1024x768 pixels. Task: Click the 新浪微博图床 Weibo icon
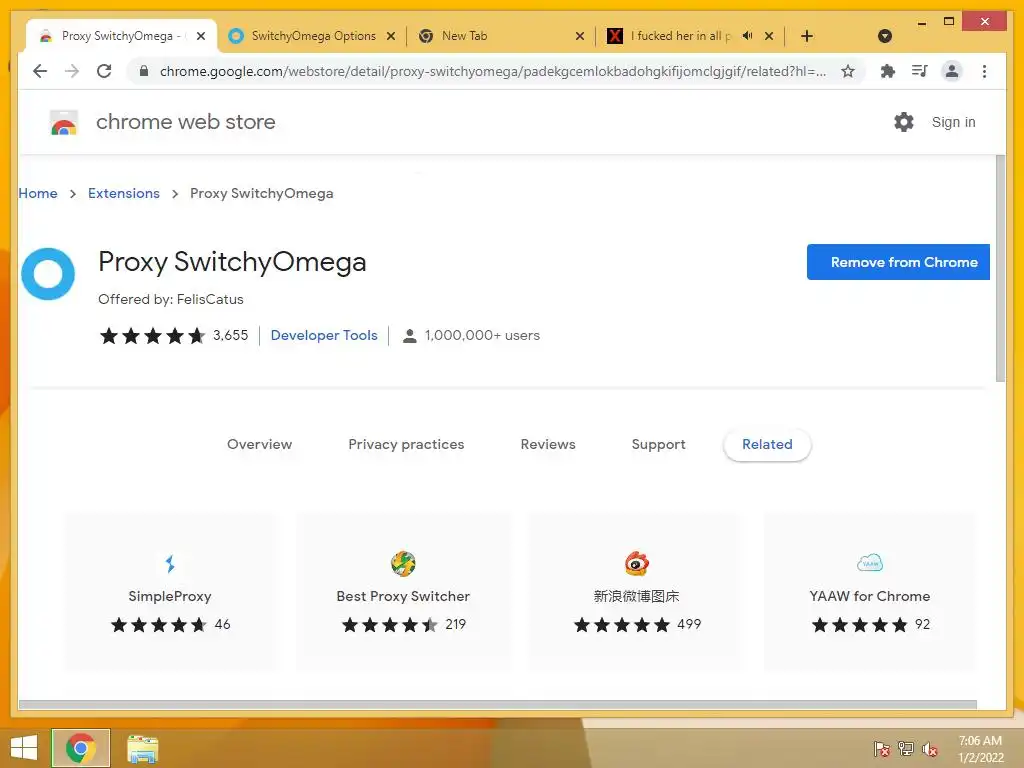(636, 564)
